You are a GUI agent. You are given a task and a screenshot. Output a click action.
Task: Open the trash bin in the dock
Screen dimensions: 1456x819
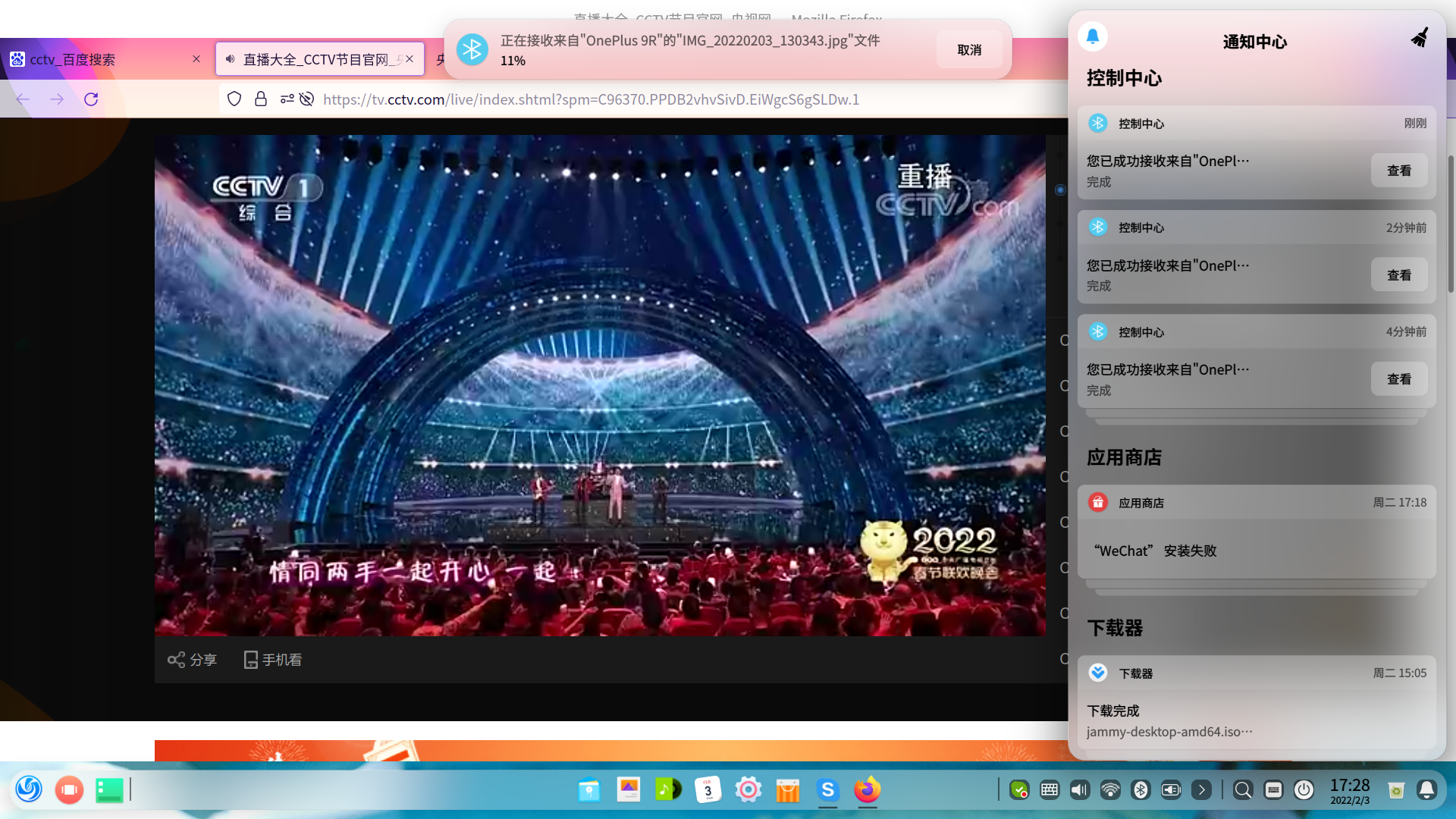pyautogui.click(x=1396, y=790)
